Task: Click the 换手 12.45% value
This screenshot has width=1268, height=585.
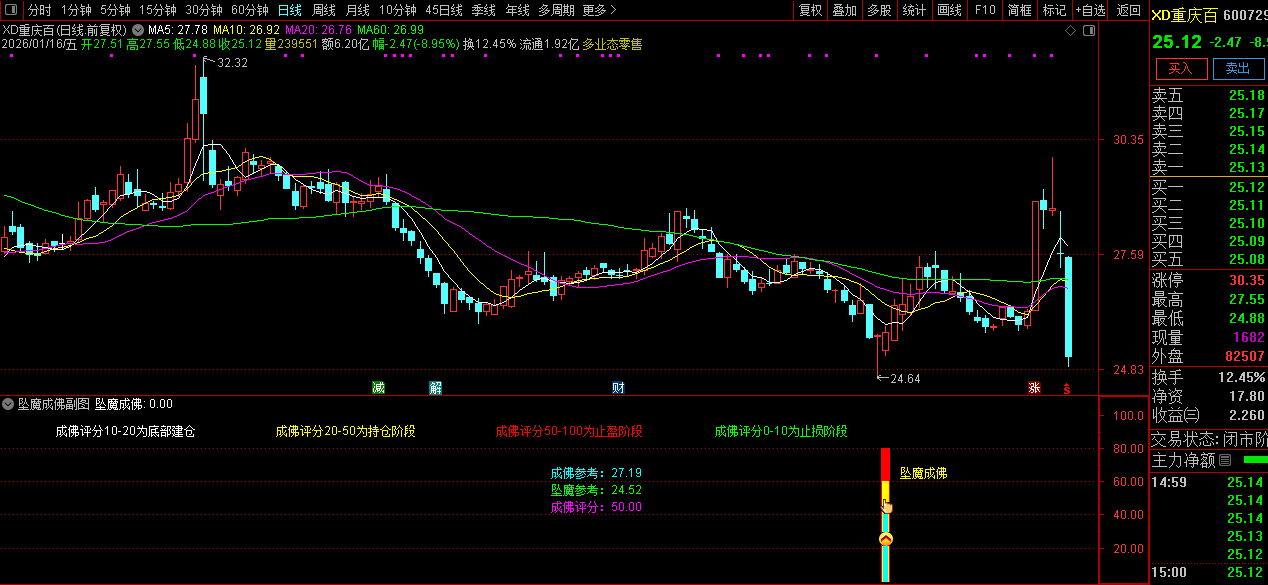Action: pyautogui.click(x=1240, y=377)
